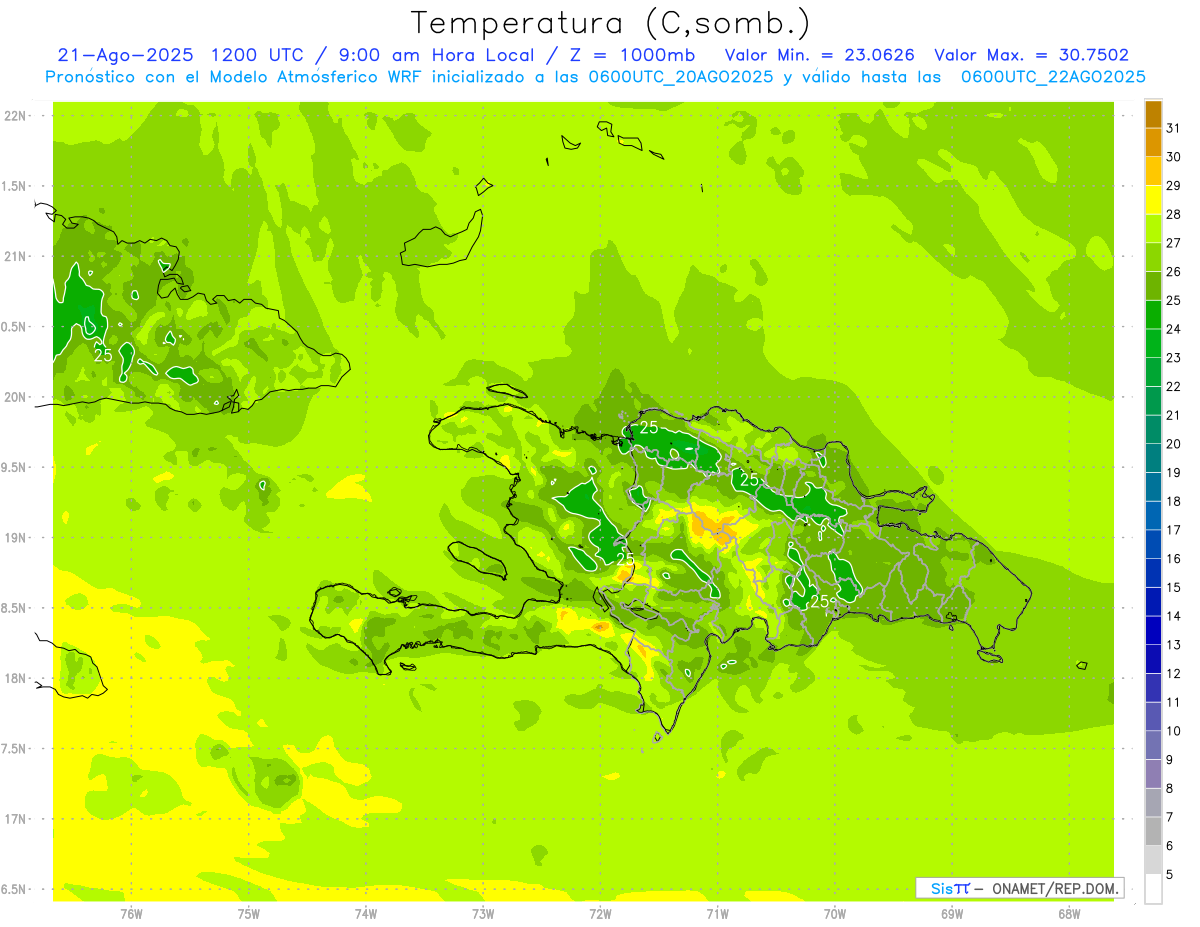
Task: Pick the gray swatch between legend 6 and 7
Action: (1153, 831)
